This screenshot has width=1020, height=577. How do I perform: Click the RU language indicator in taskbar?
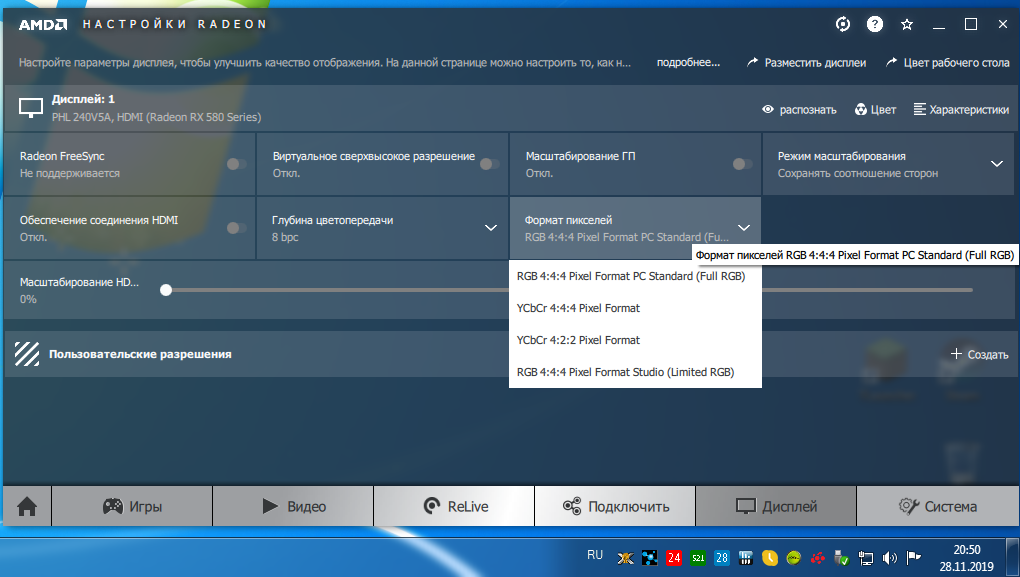(x=595, y=555)
